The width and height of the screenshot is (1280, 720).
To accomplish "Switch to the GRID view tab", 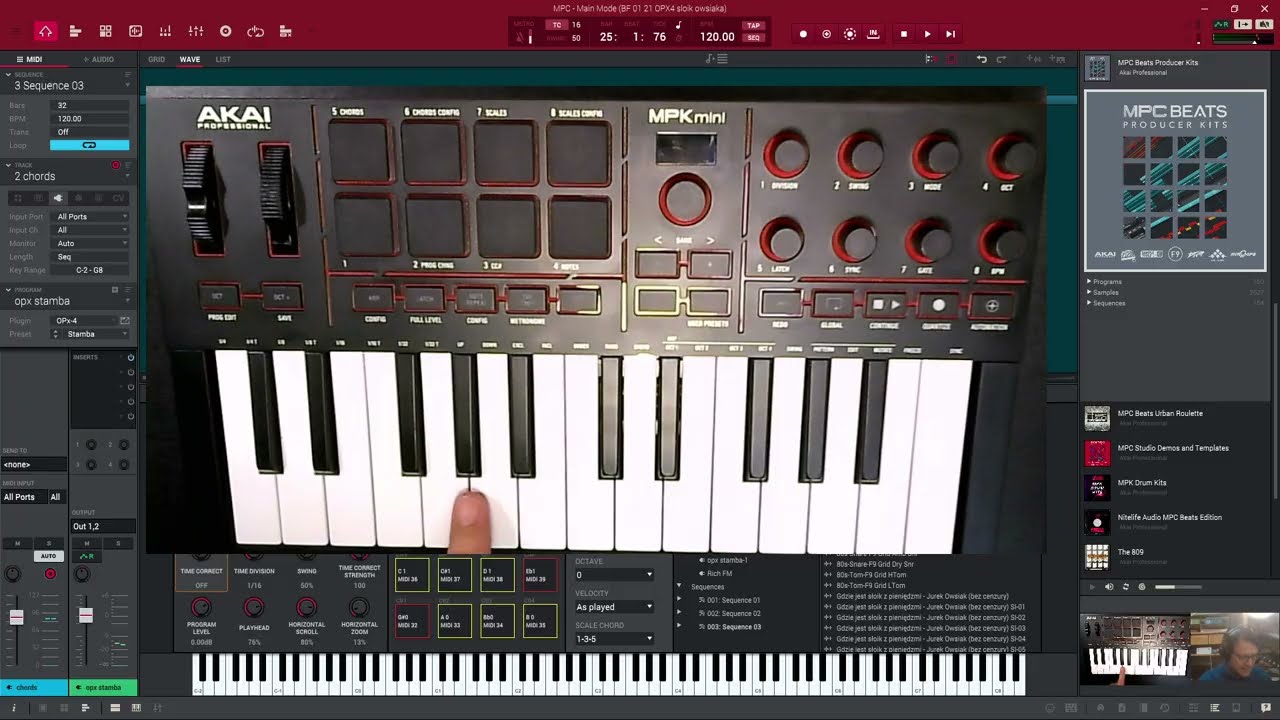I will [157, 59].
